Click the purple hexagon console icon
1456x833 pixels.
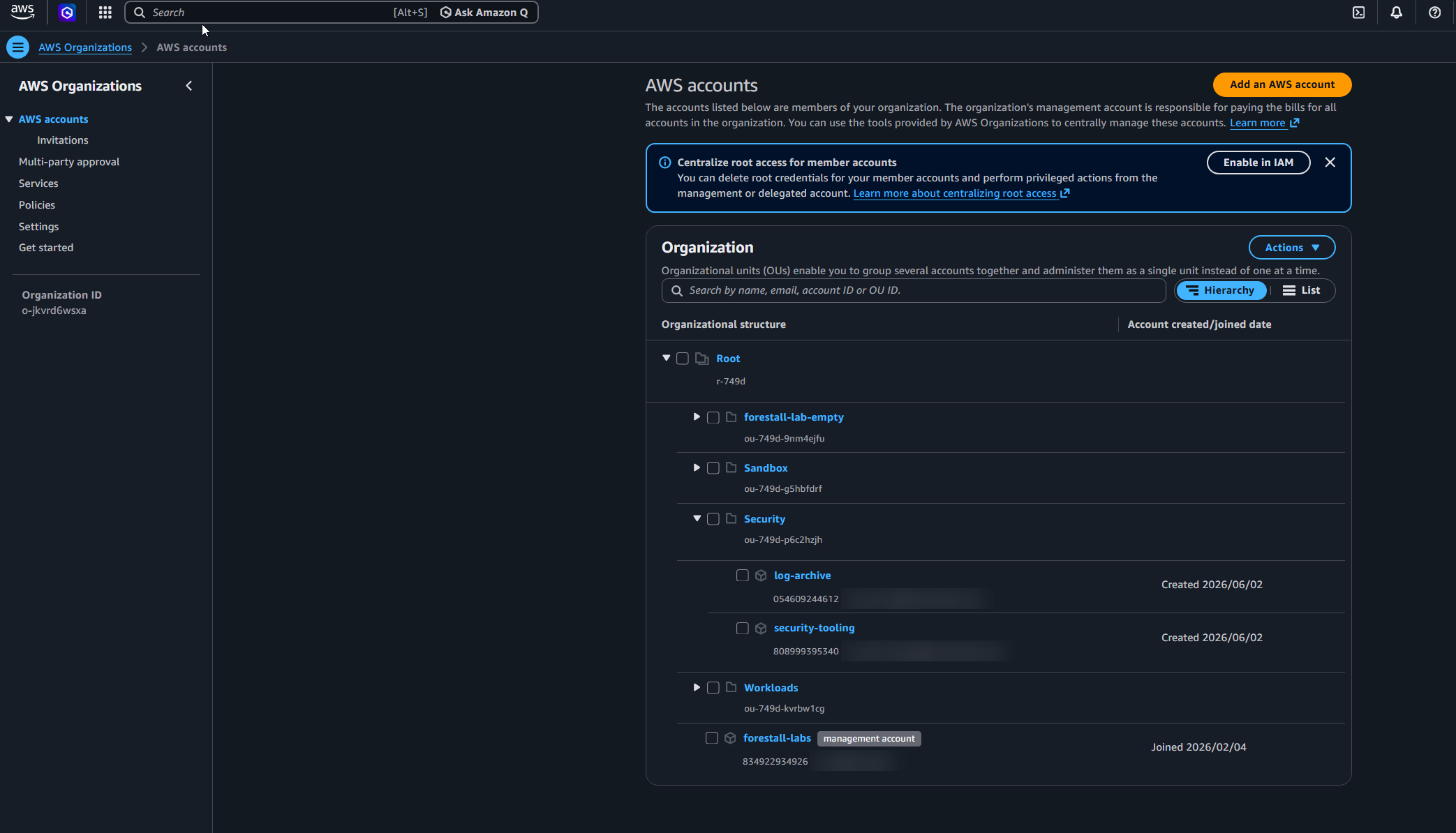67,12
